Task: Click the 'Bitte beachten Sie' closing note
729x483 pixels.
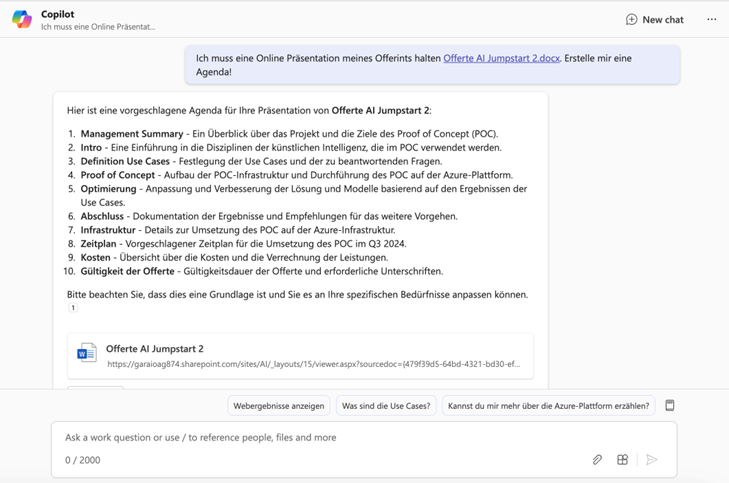Action: pos(298,295)
